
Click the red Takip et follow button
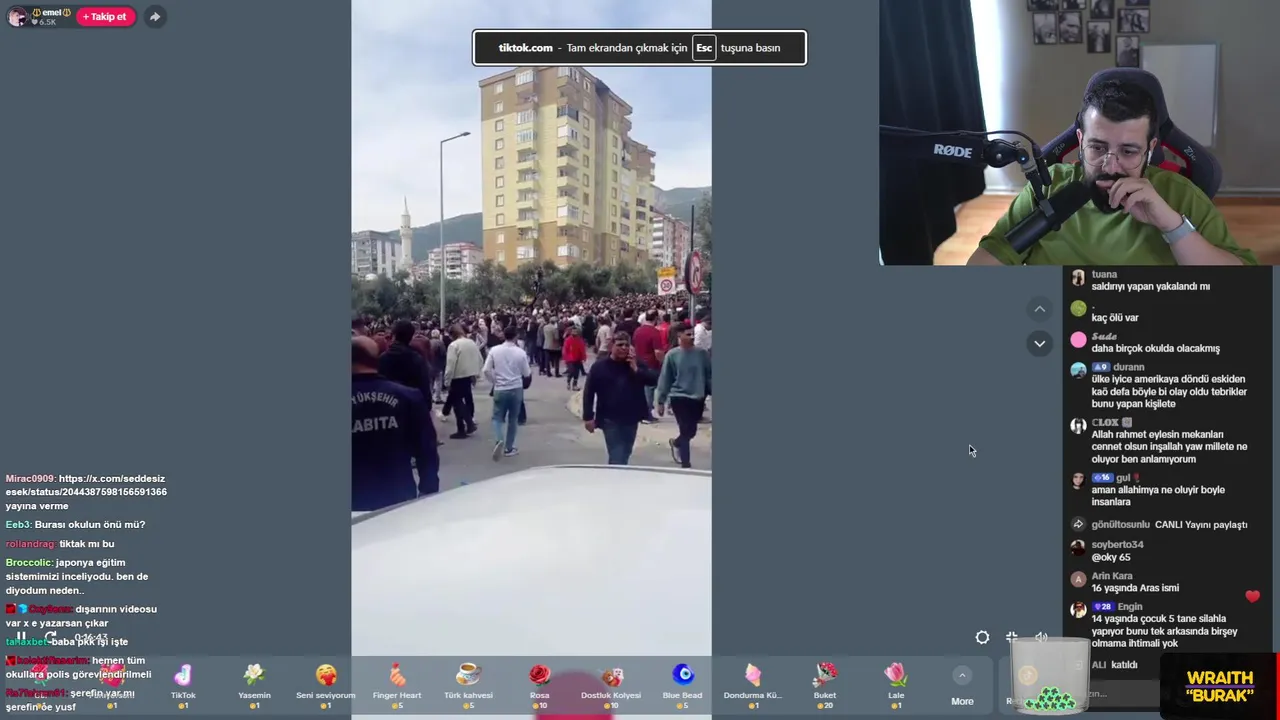pyautogui.click(x=105, y=17)
